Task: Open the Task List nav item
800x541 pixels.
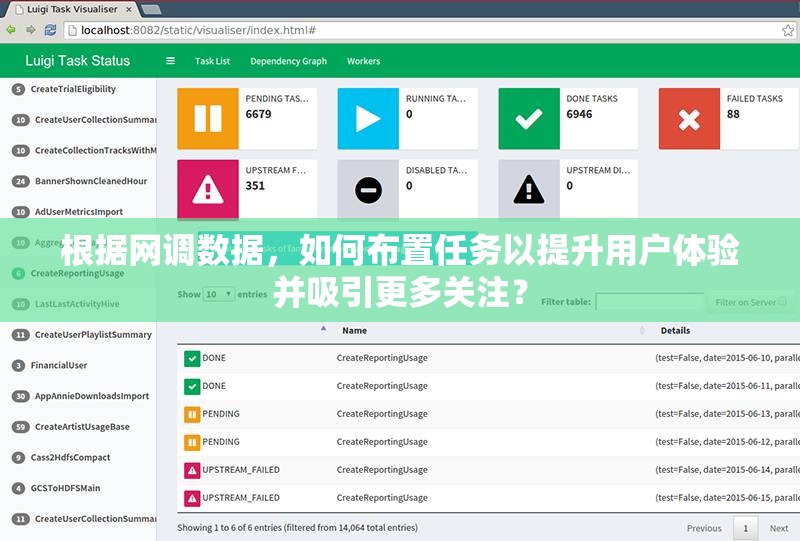Action: tap(212, 61)
